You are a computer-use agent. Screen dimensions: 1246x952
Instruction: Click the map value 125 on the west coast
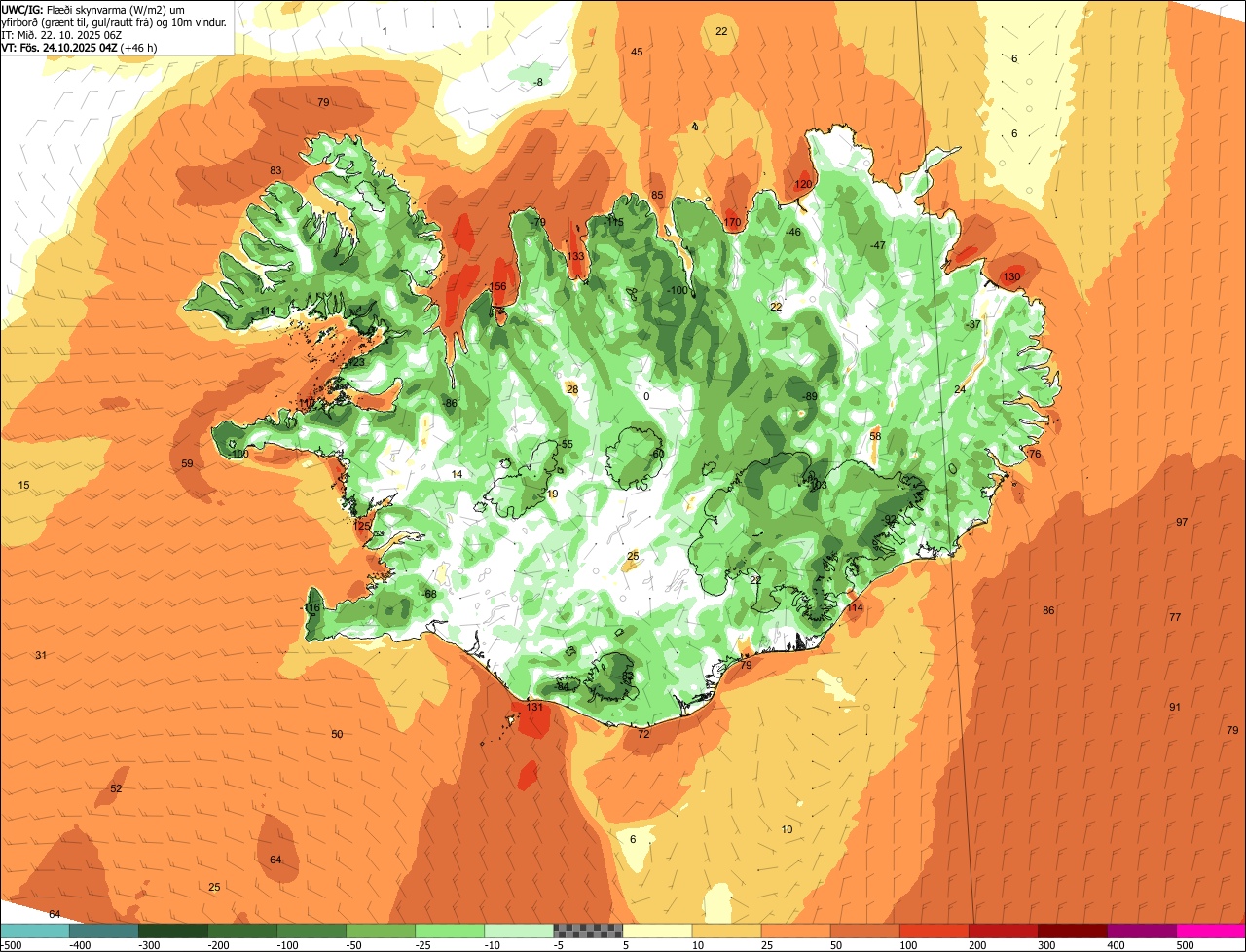362,527
